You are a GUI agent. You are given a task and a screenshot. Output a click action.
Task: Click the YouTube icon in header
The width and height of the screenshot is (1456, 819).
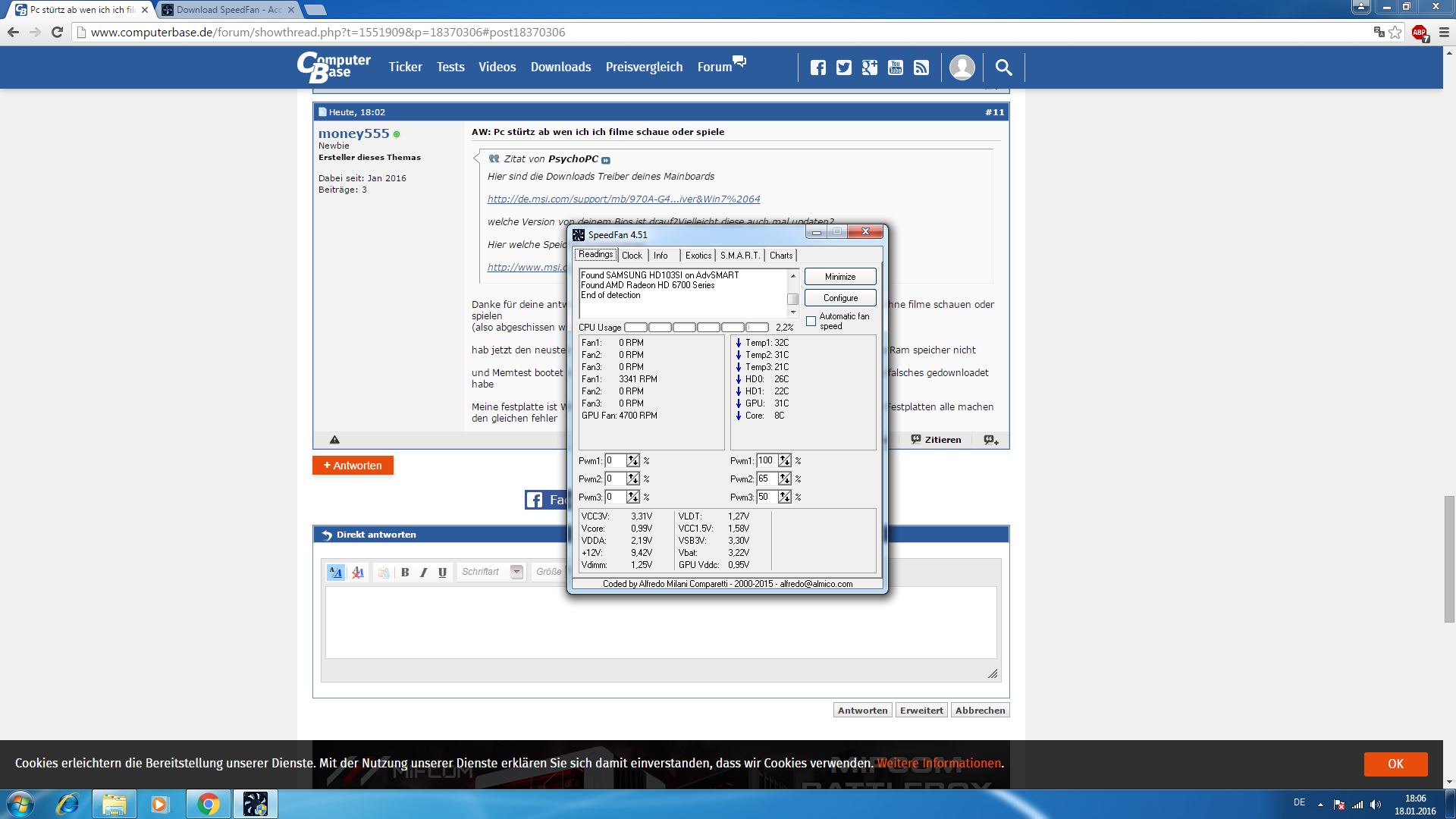point(896,67)
